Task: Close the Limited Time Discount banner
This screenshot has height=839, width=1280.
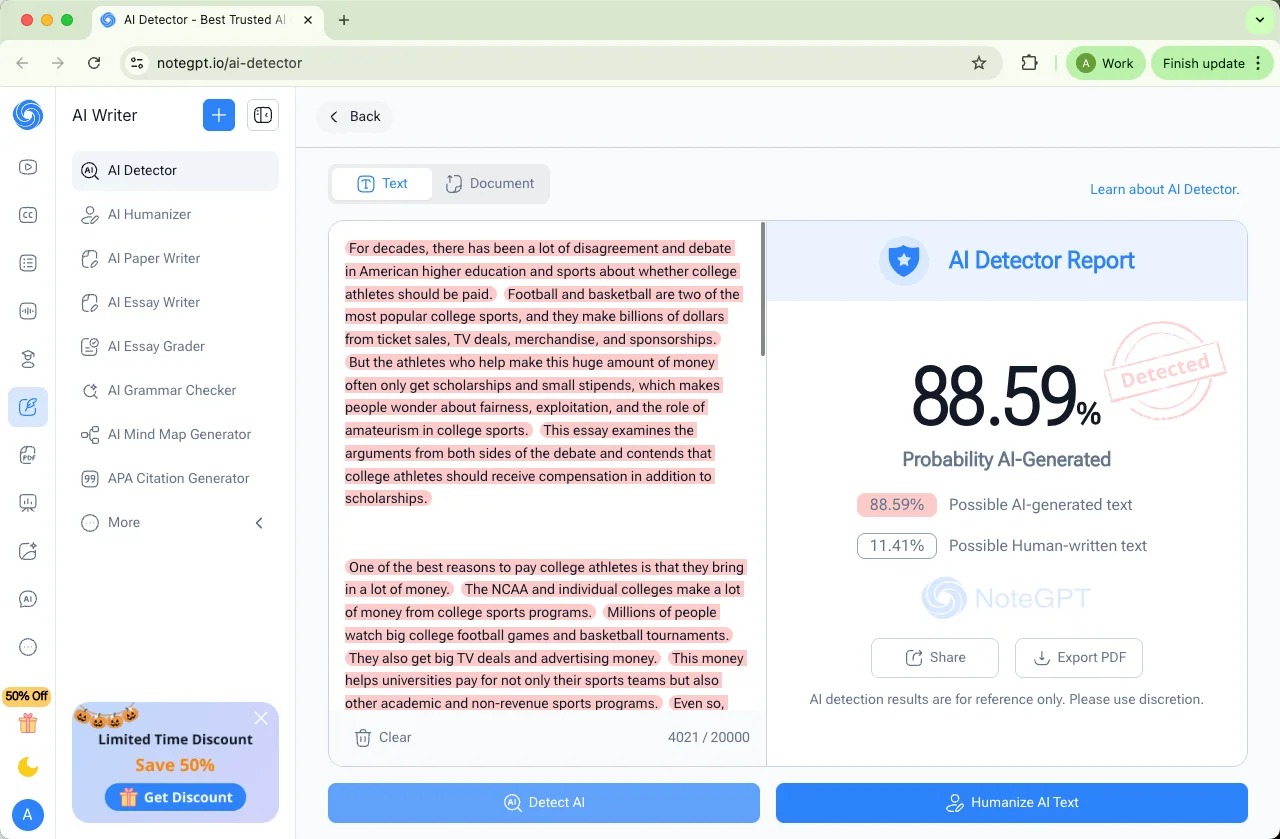Action: (x=261, y=718)
